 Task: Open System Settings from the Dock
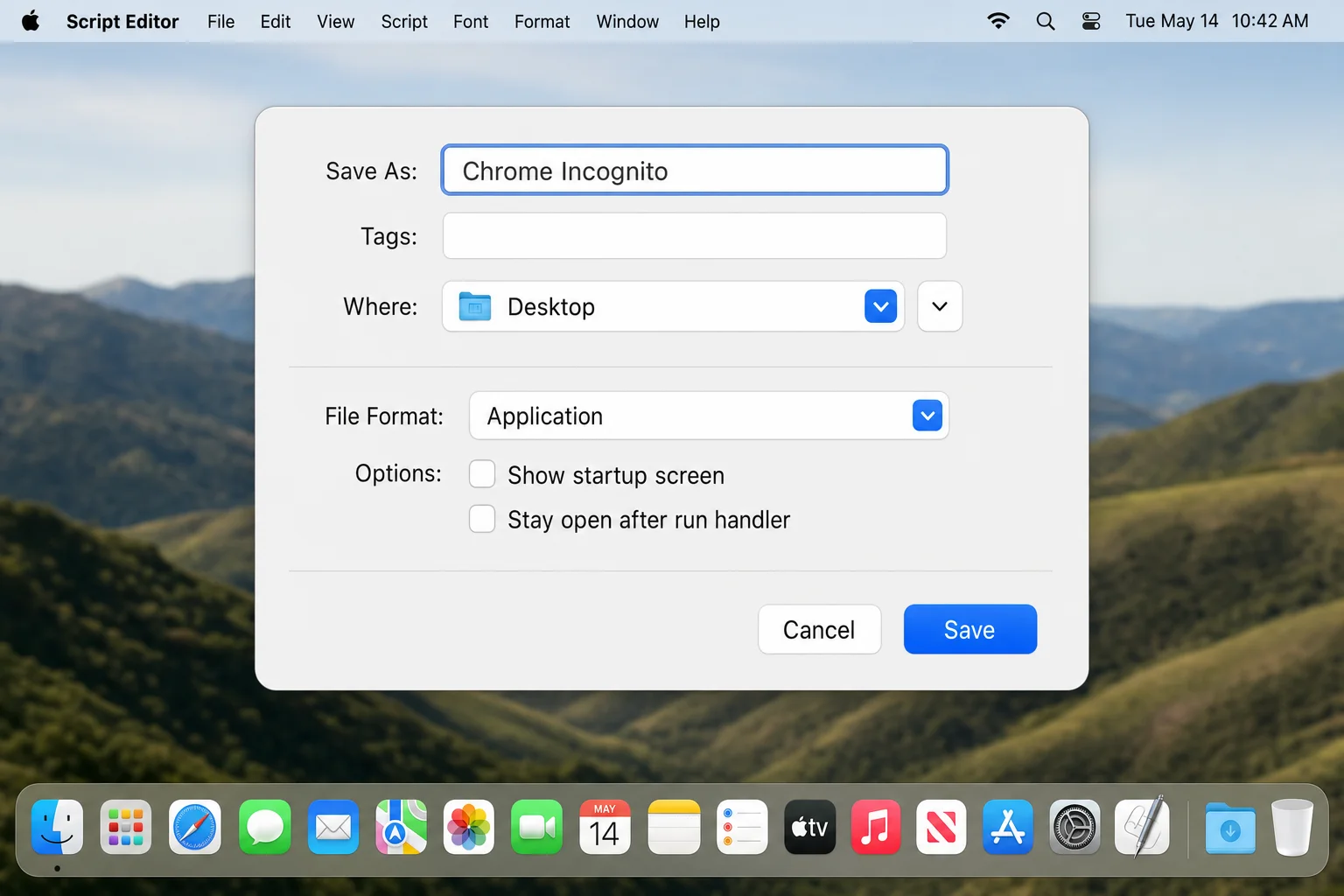[1074, 827]
